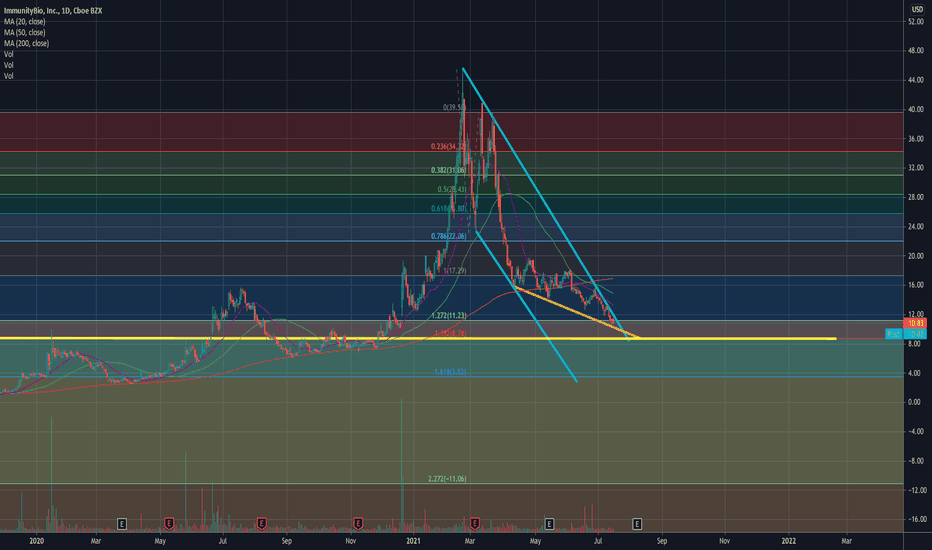Click the 0.382(31.06) Fibonacci level label

[449, 170]
